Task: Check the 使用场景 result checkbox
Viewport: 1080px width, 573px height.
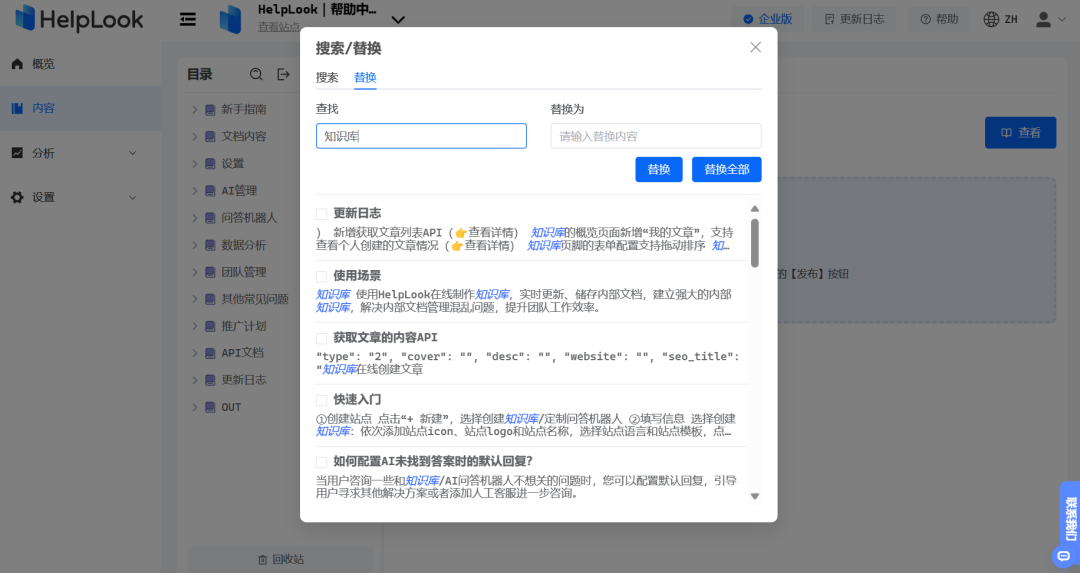Action: 322,276
